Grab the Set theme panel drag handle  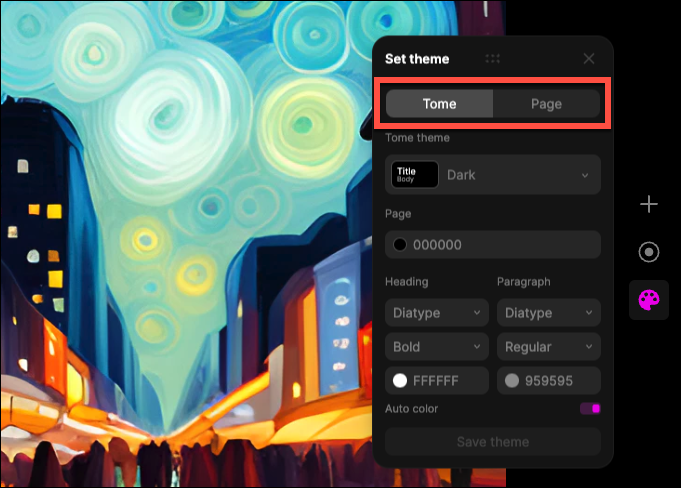(x=493, y=59)
